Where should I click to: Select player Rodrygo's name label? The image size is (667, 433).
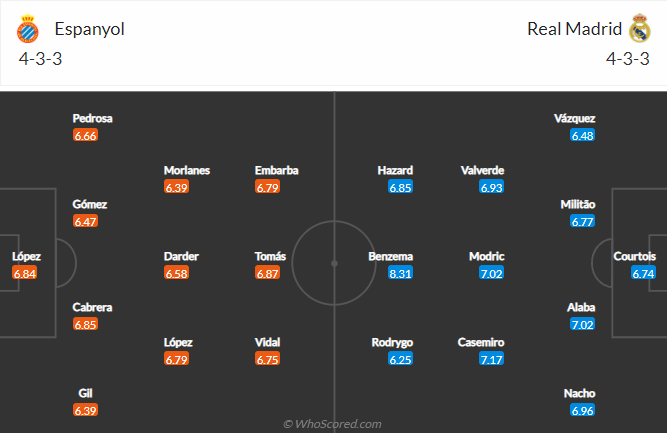(392, 343)
